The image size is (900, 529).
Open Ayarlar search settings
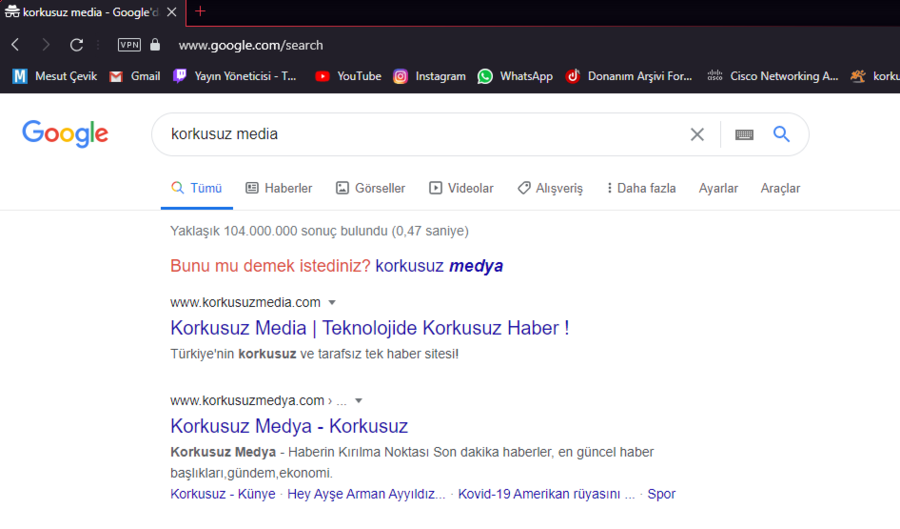[718, 188]
